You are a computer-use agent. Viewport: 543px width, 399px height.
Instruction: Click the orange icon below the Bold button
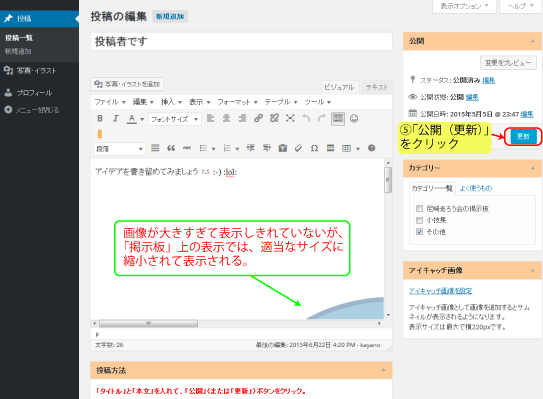[100, 134]
